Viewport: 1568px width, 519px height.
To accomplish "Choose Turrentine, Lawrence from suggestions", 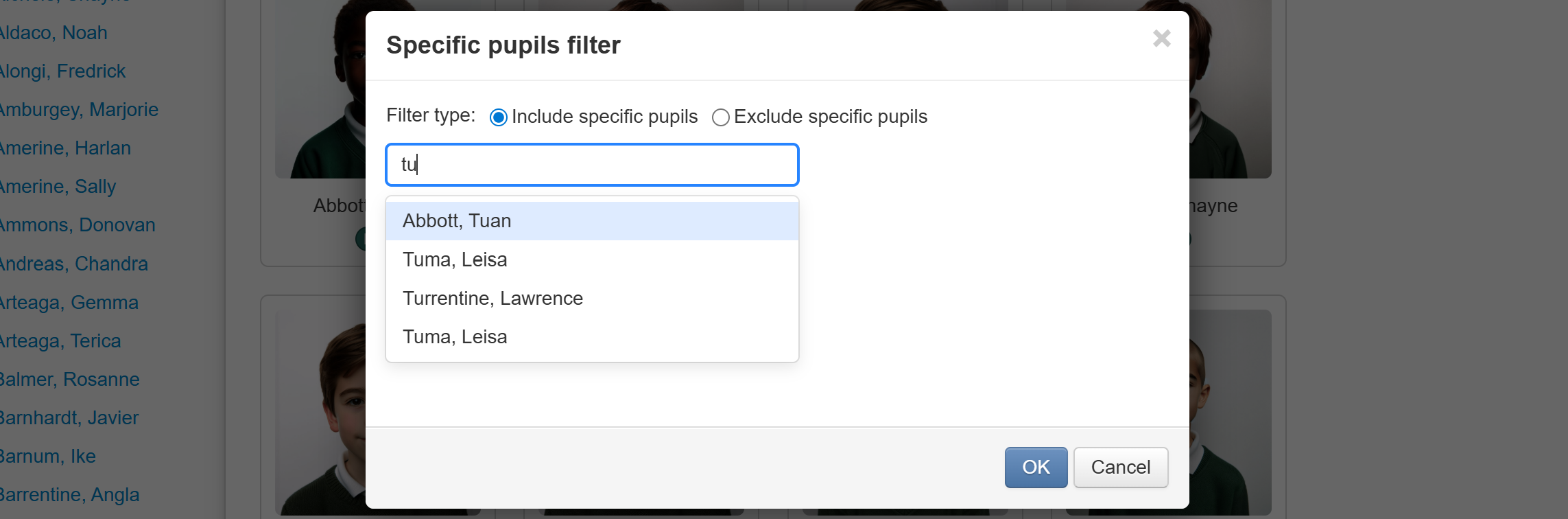I will pyautogui.click(x=492, y=299).
